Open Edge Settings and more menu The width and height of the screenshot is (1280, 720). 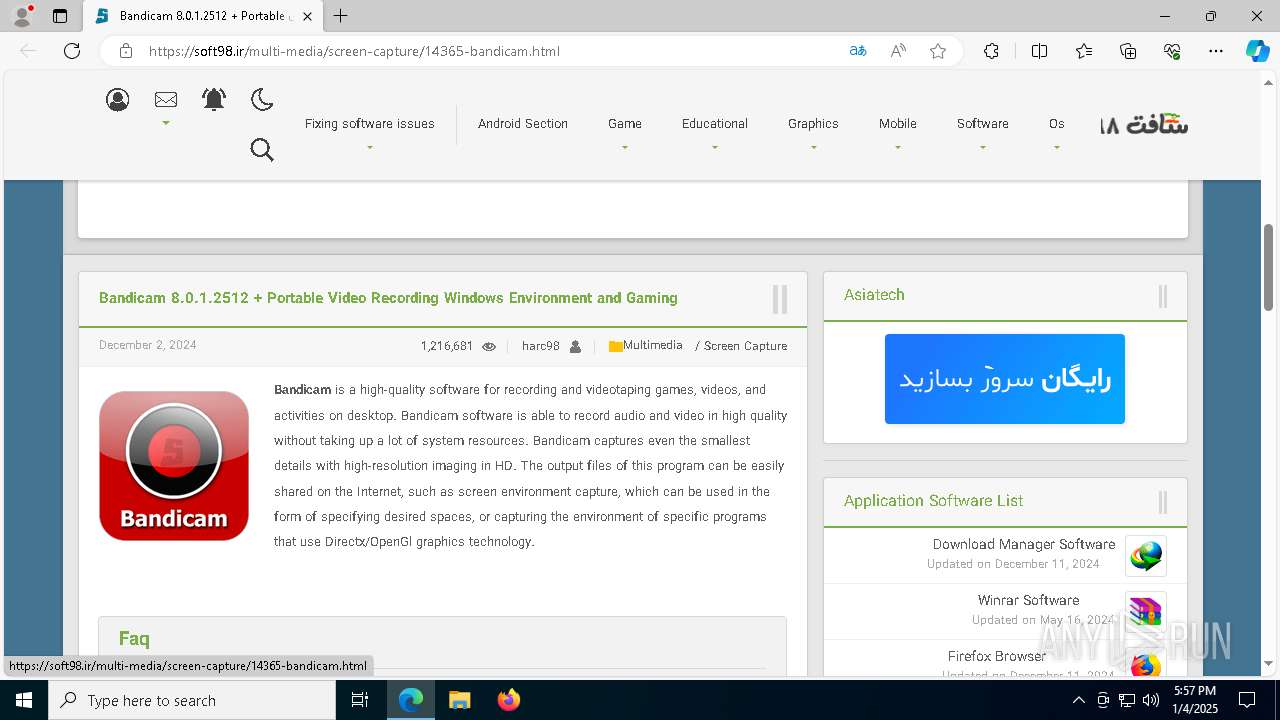1216,51
